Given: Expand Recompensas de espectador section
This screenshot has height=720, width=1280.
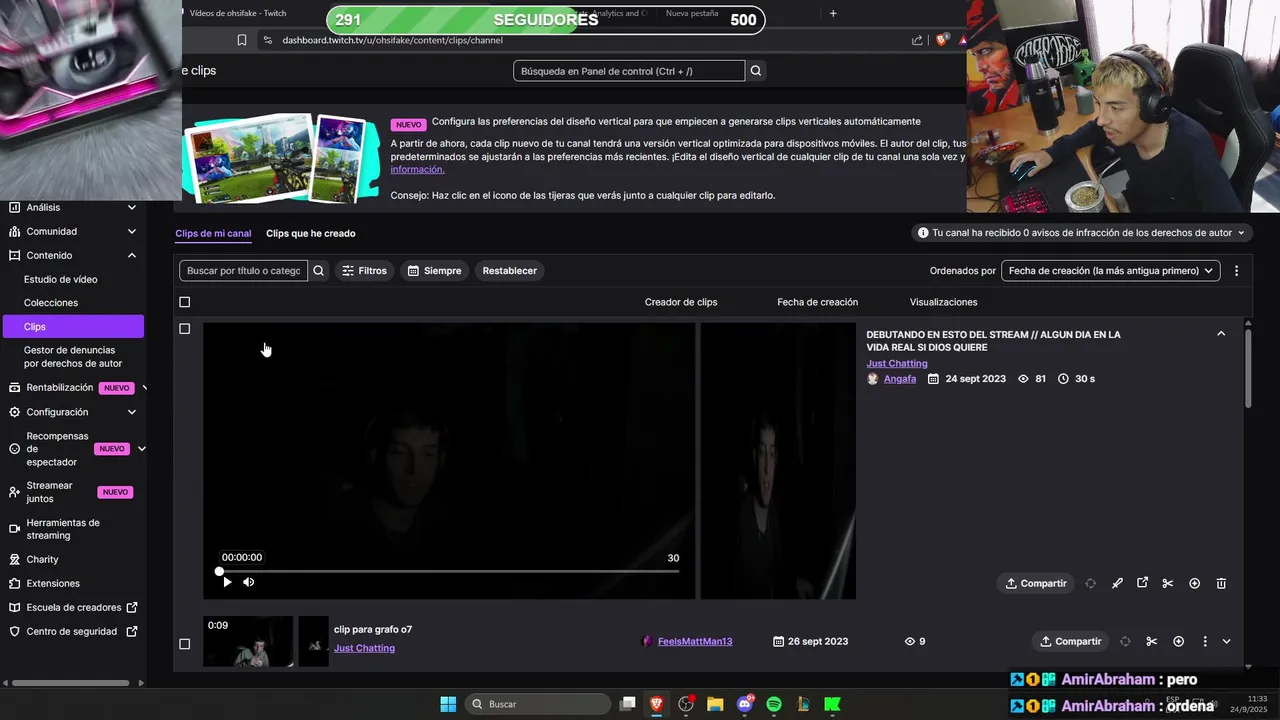Looking at the screenshot, I should (141, 449).
